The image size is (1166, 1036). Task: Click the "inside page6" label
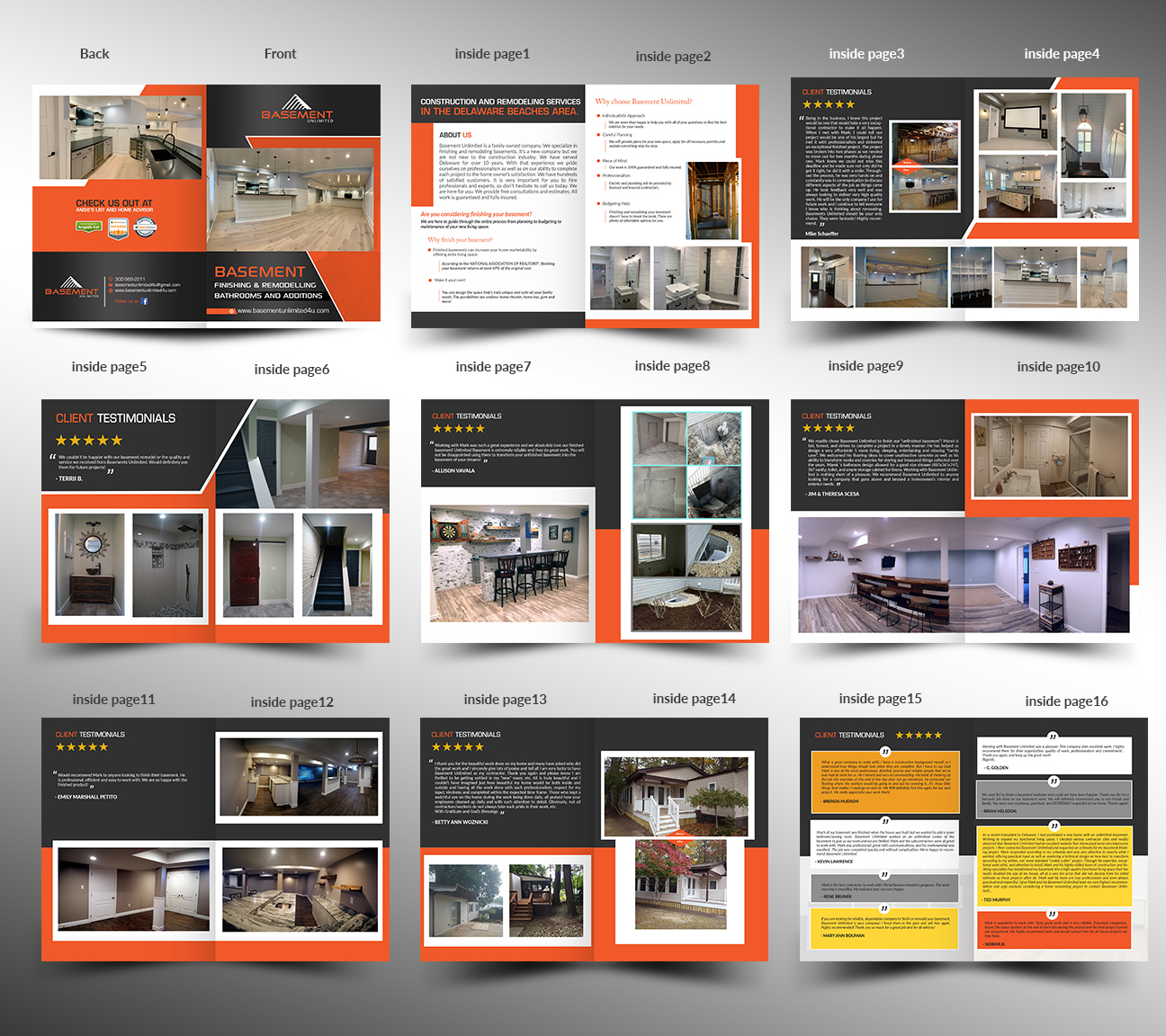pyautogui.click(x=291, y=370)
